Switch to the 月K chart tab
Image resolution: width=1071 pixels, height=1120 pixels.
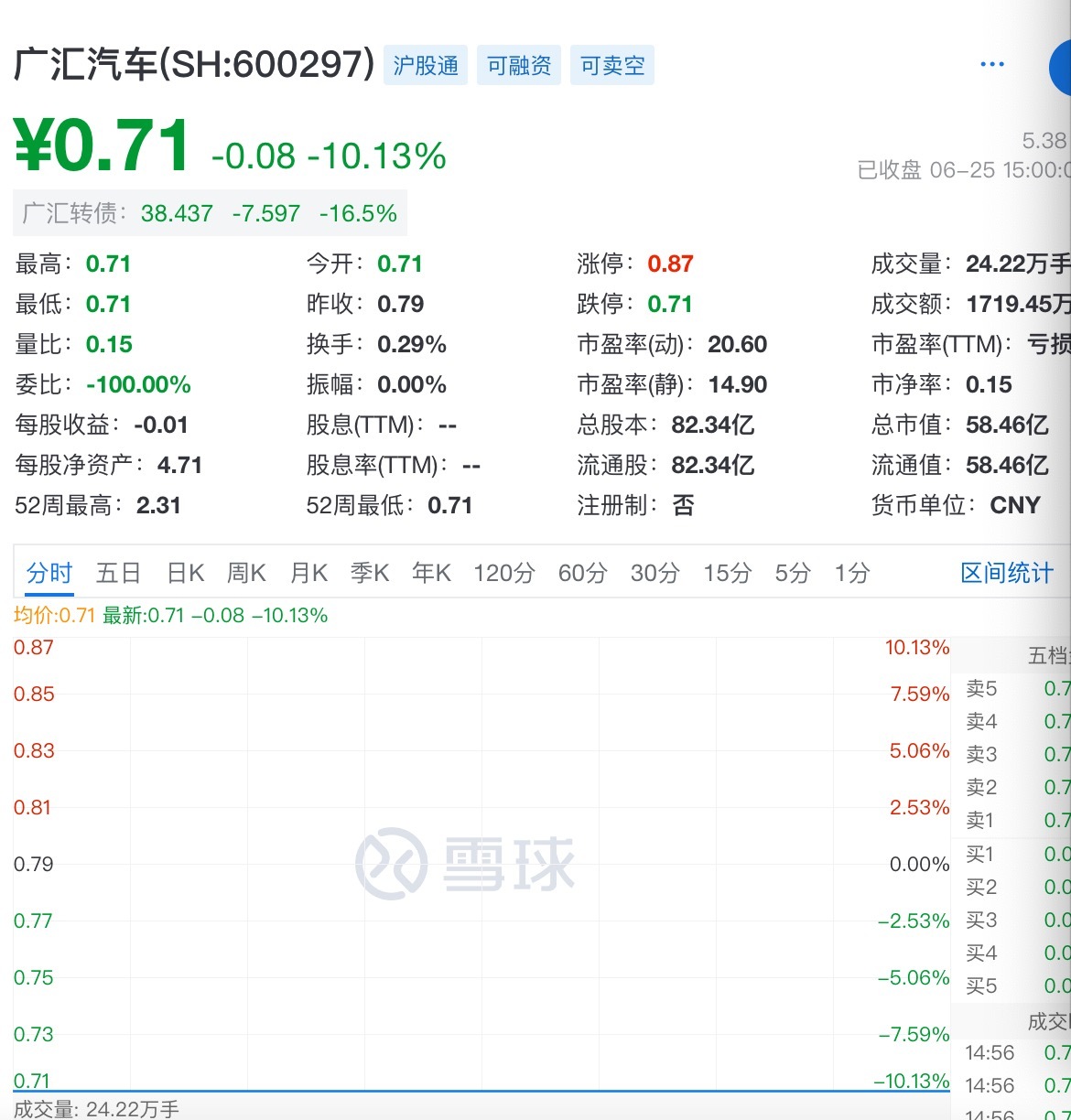(308, 574)
